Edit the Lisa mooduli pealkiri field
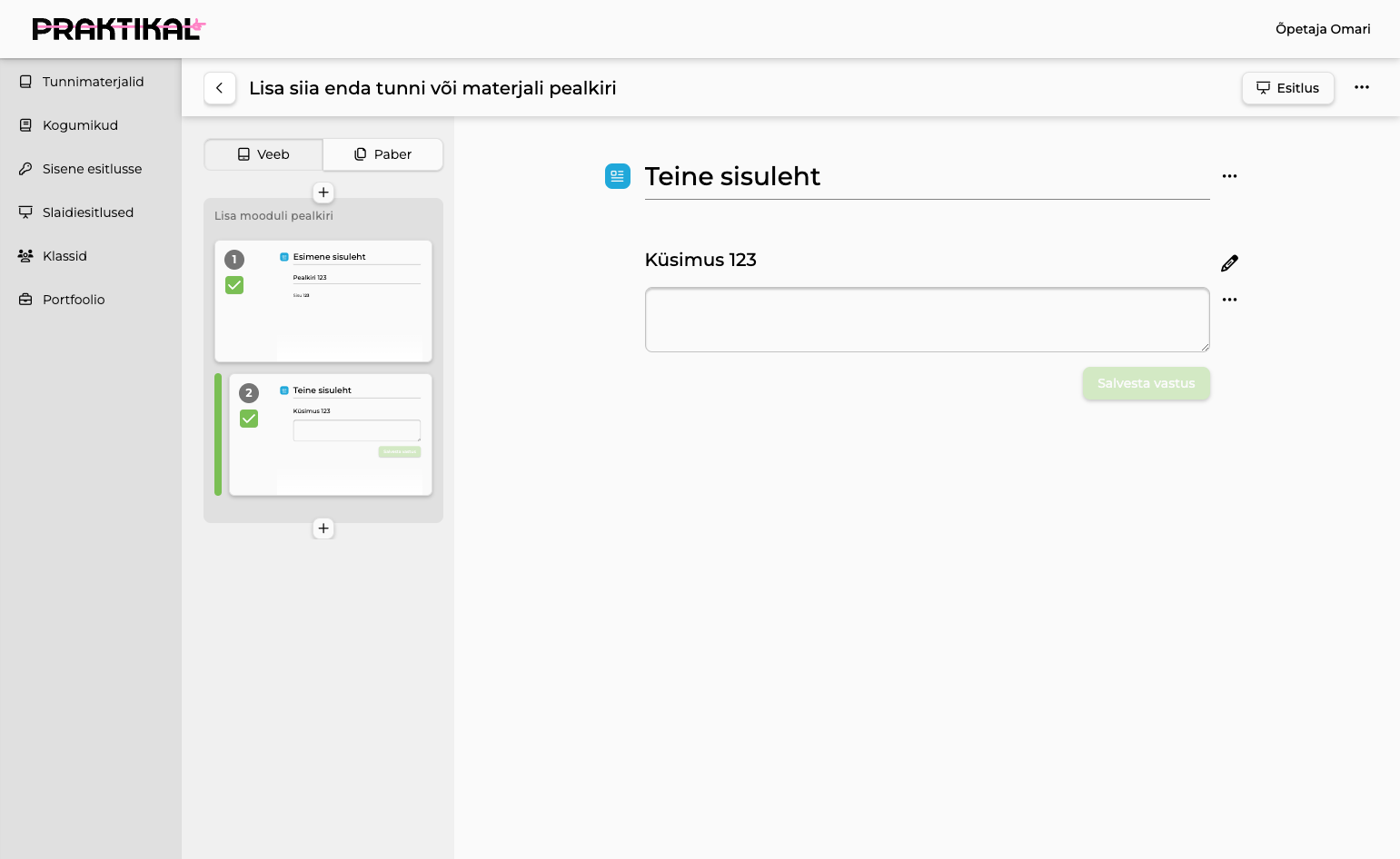 273,216
